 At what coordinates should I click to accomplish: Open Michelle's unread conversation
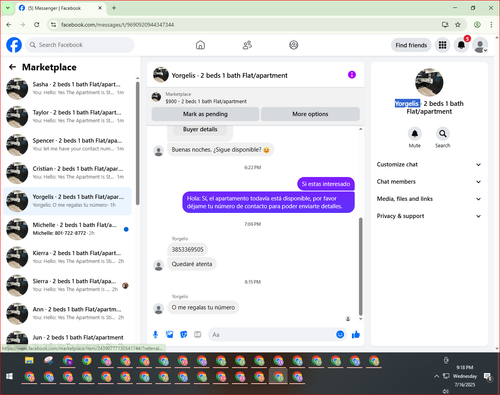click(68, 229)
